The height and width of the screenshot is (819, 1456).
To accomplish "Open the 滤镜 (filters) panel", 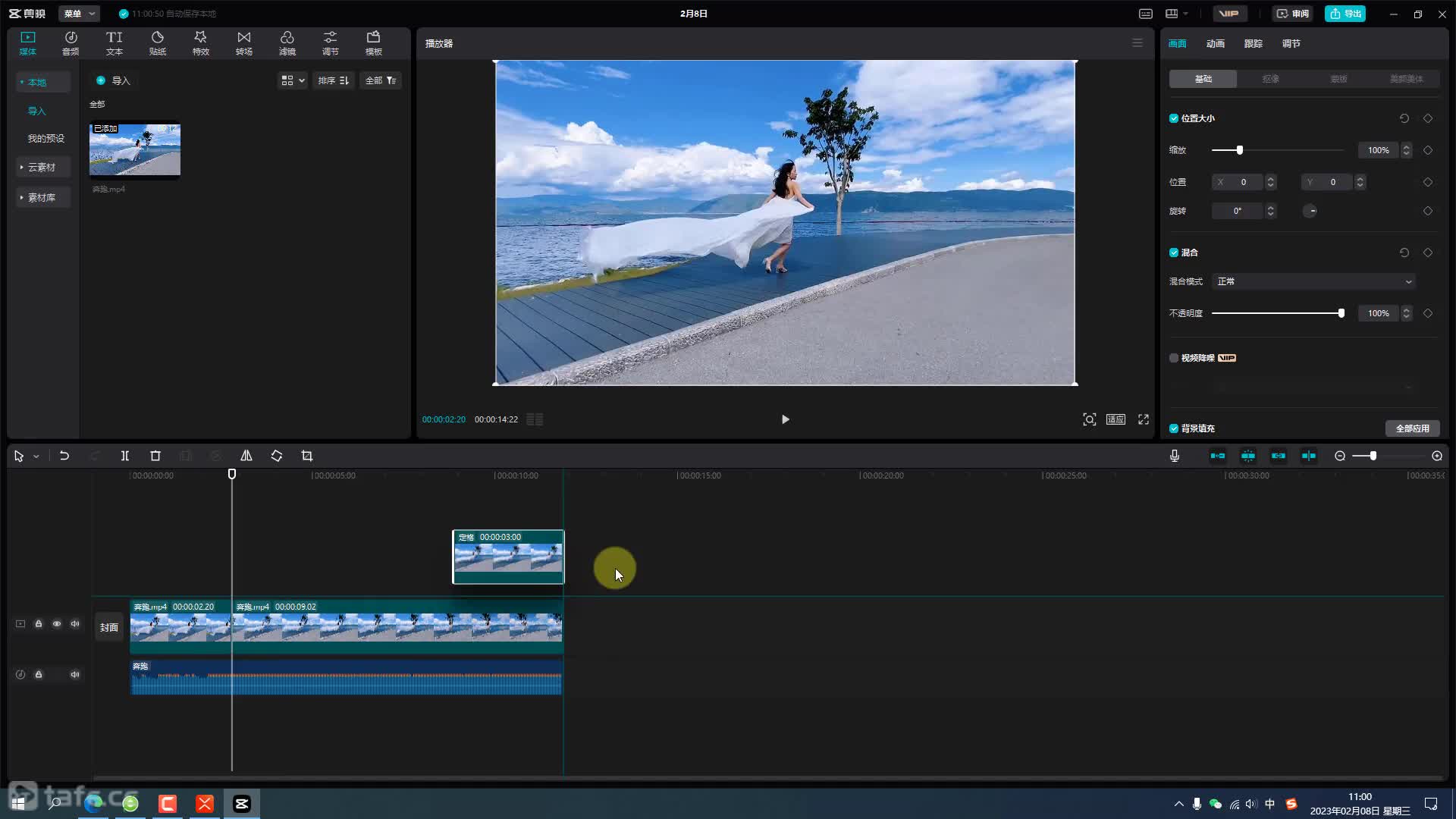I will coord(287,43).
